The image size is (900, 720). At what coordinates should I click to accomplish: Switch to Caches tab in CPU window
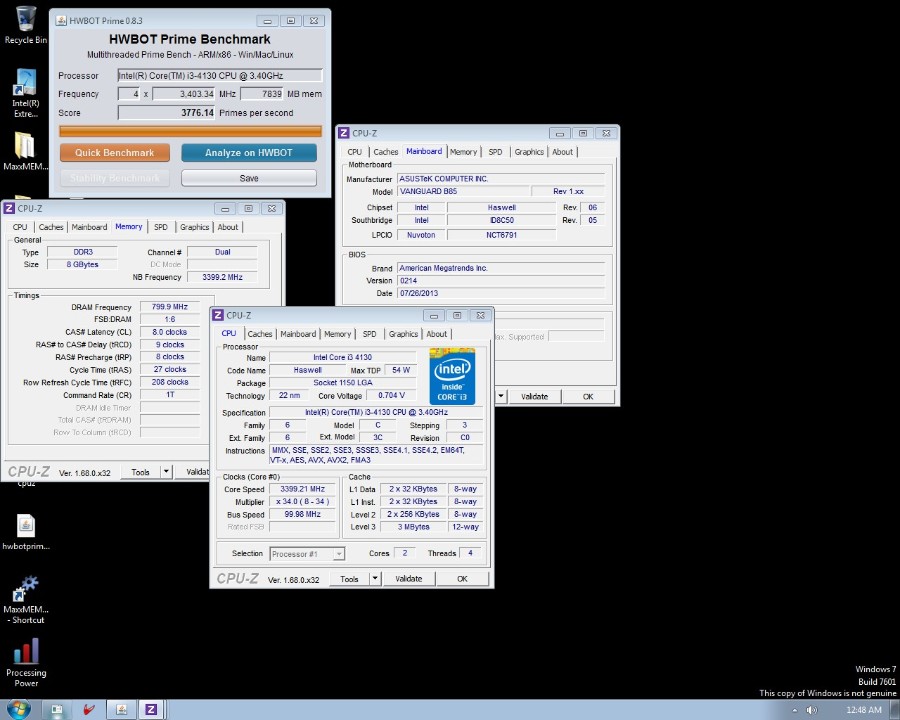click(x=260, y=334)
